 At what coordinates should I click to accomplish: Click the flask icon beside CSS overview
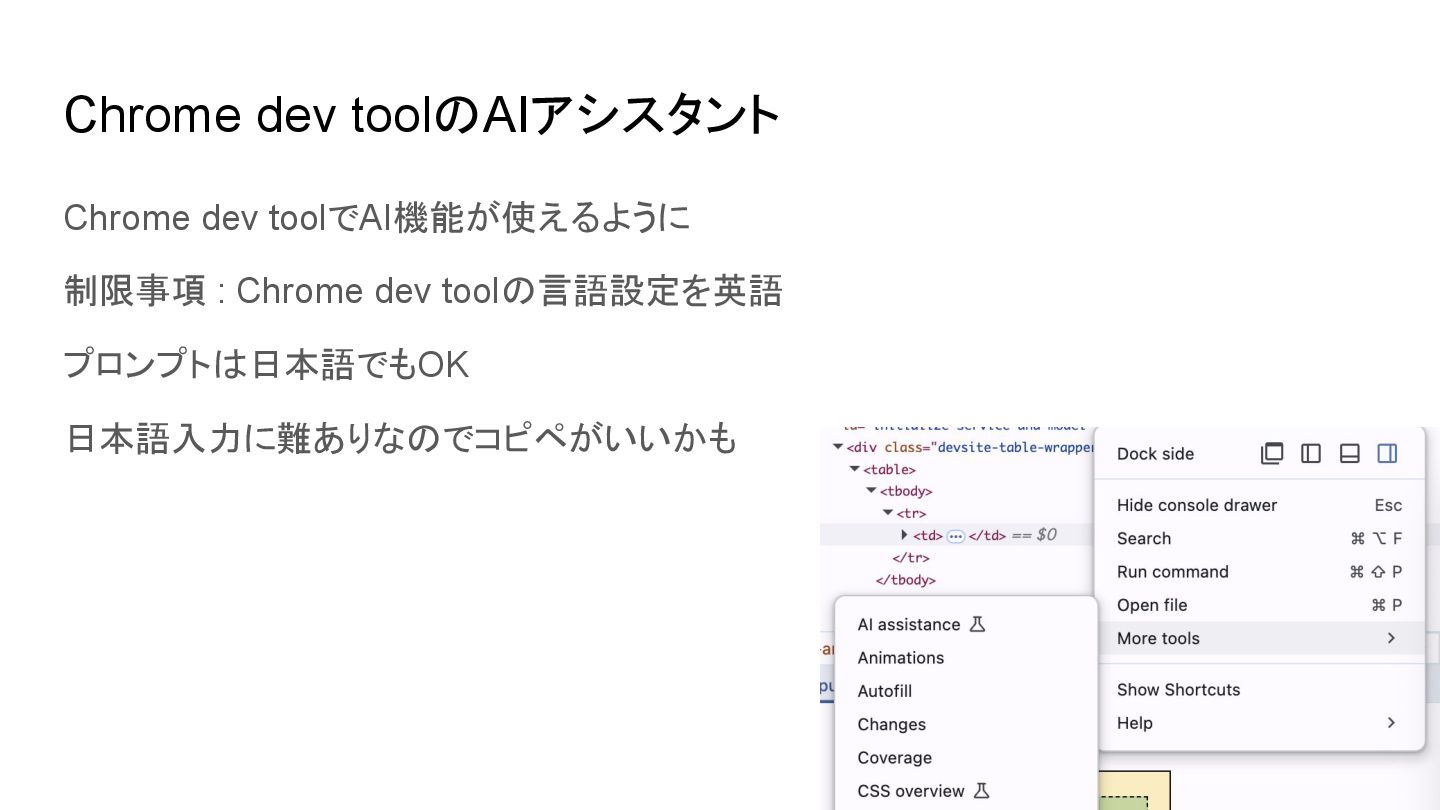981,791
